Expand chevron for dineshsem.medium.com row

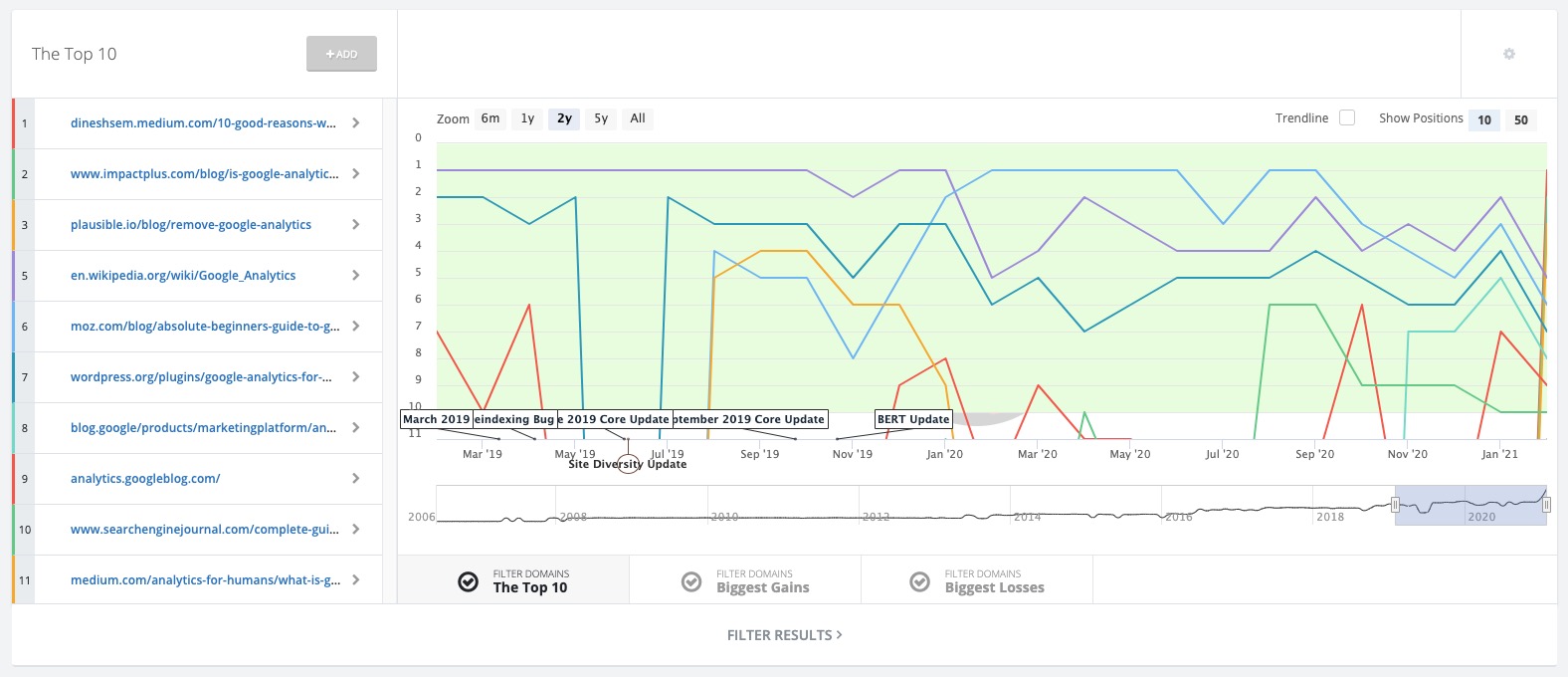click(356, 123)
